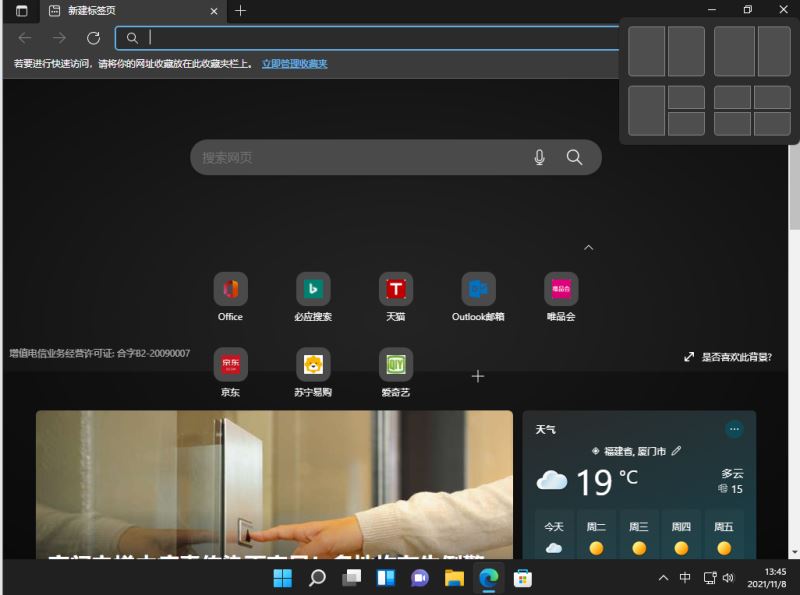
Task: Show hidden system tray icons
Action: tap(663, 578)
